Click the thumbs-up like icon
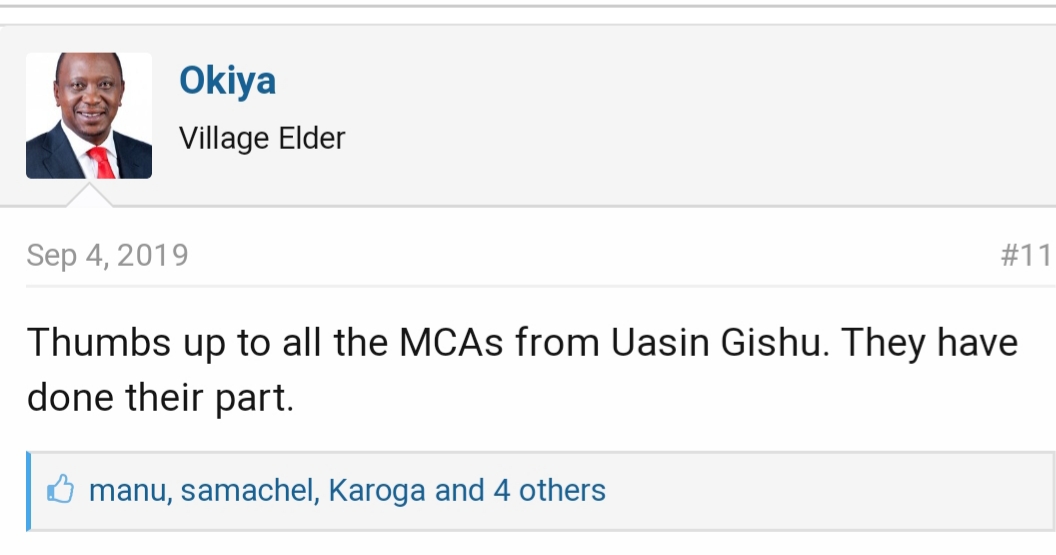 pyautogui.click(x=61, y=491)
